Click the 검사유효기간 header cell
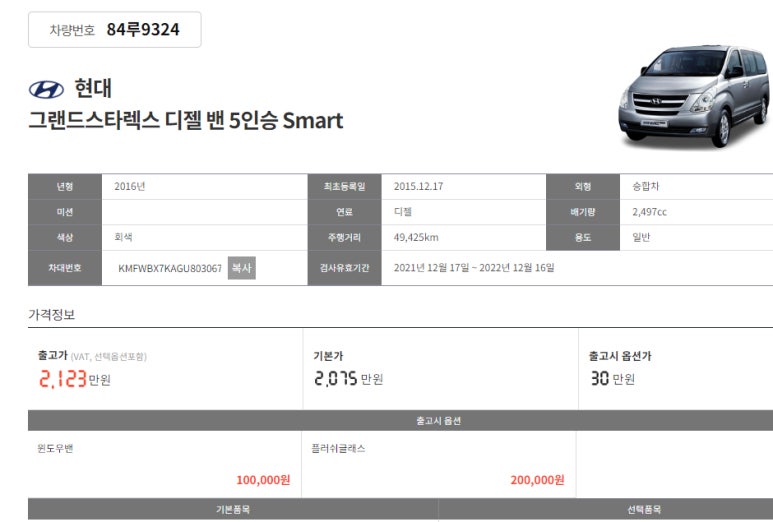Viewport: 773px width, 522px height. [345, 268]
